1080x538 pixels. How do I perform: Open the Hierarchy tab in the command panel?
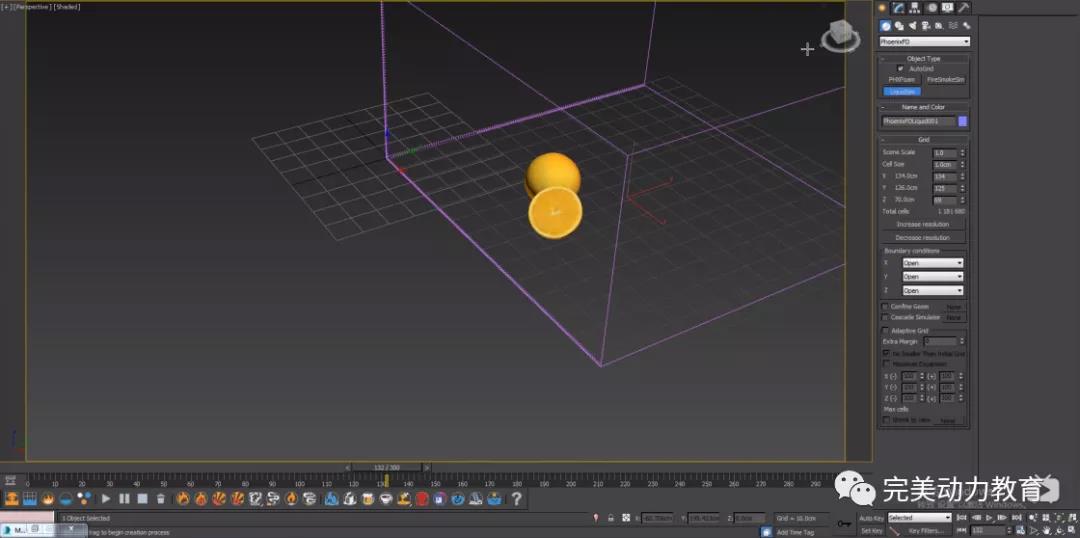point(914,8)
